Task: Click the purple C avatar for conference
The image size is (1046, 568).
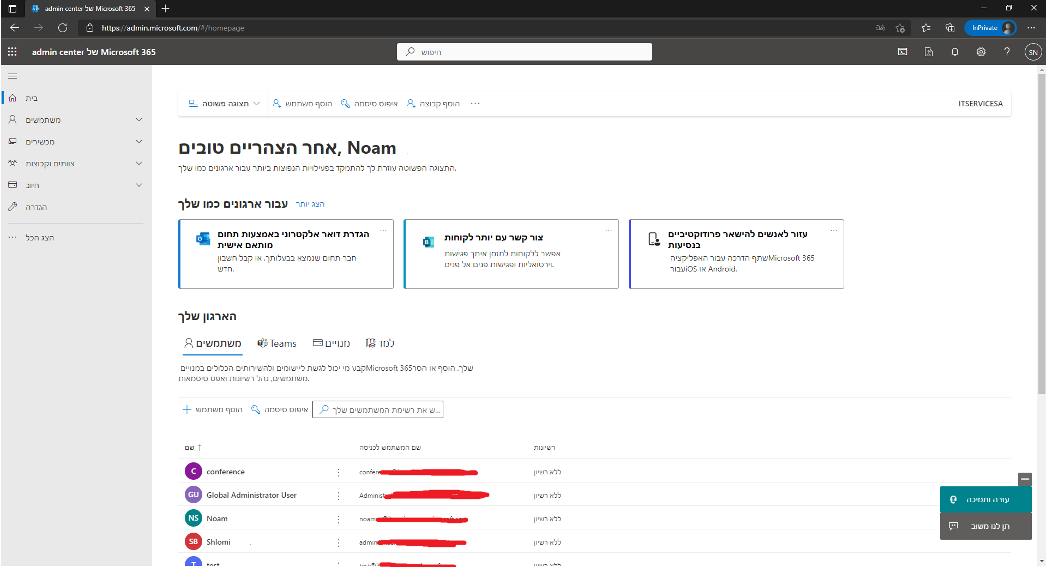Action: pos(193,471)
